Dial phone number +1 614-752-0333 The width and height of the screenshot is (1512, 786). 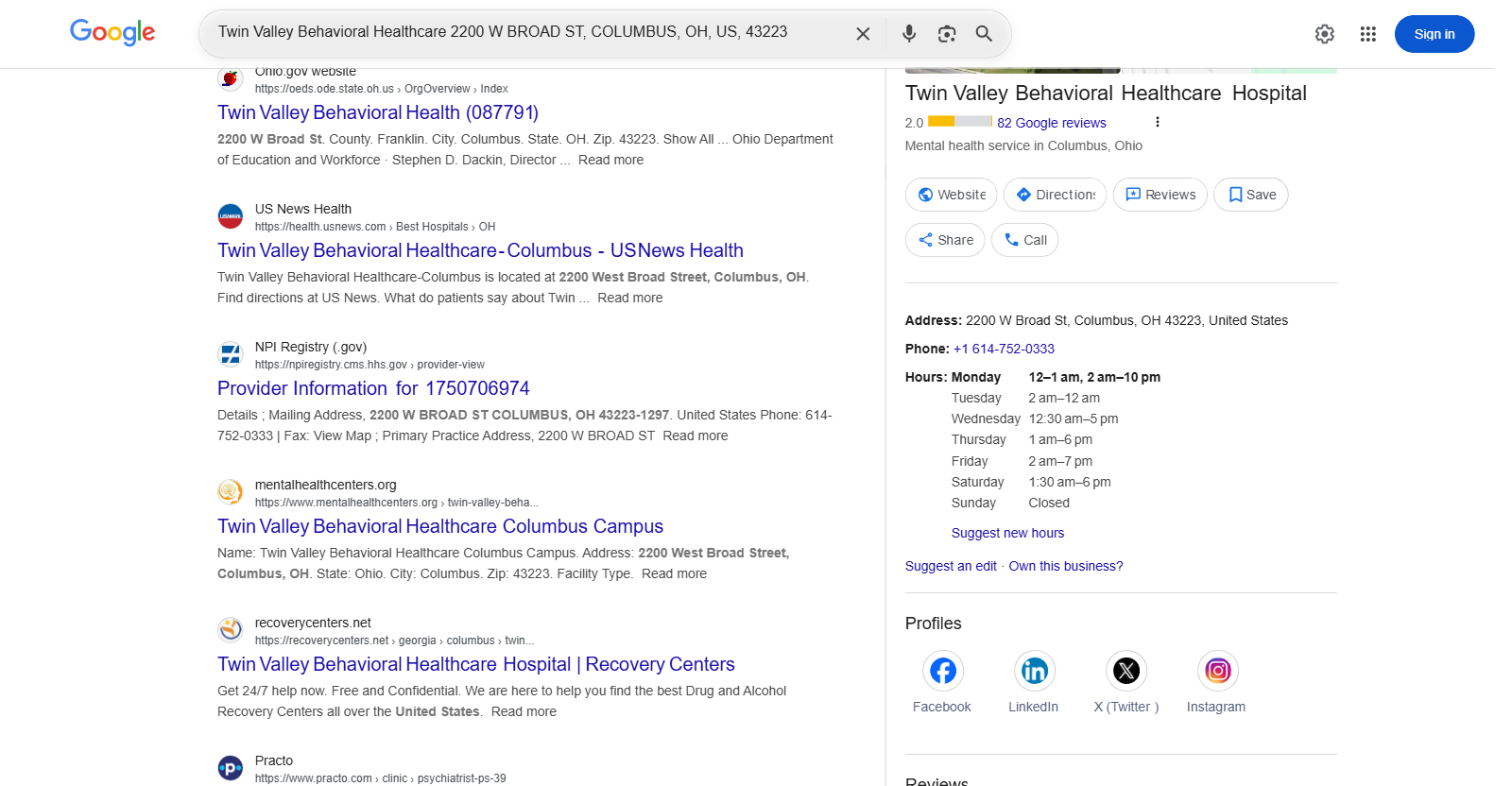(x=1004, y=349)
